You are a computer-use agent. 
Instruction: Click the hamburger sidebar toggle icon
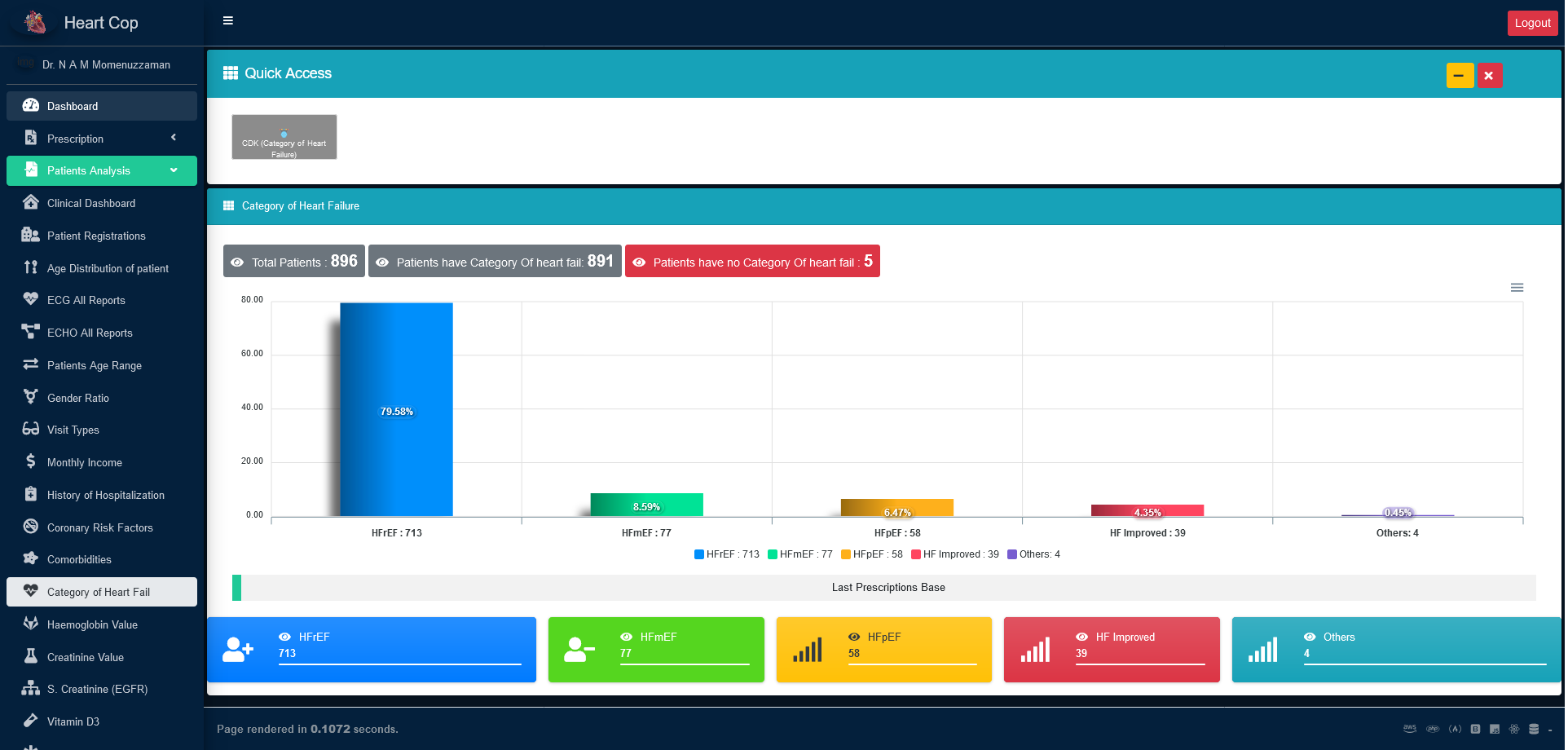[x=228, y=21]
